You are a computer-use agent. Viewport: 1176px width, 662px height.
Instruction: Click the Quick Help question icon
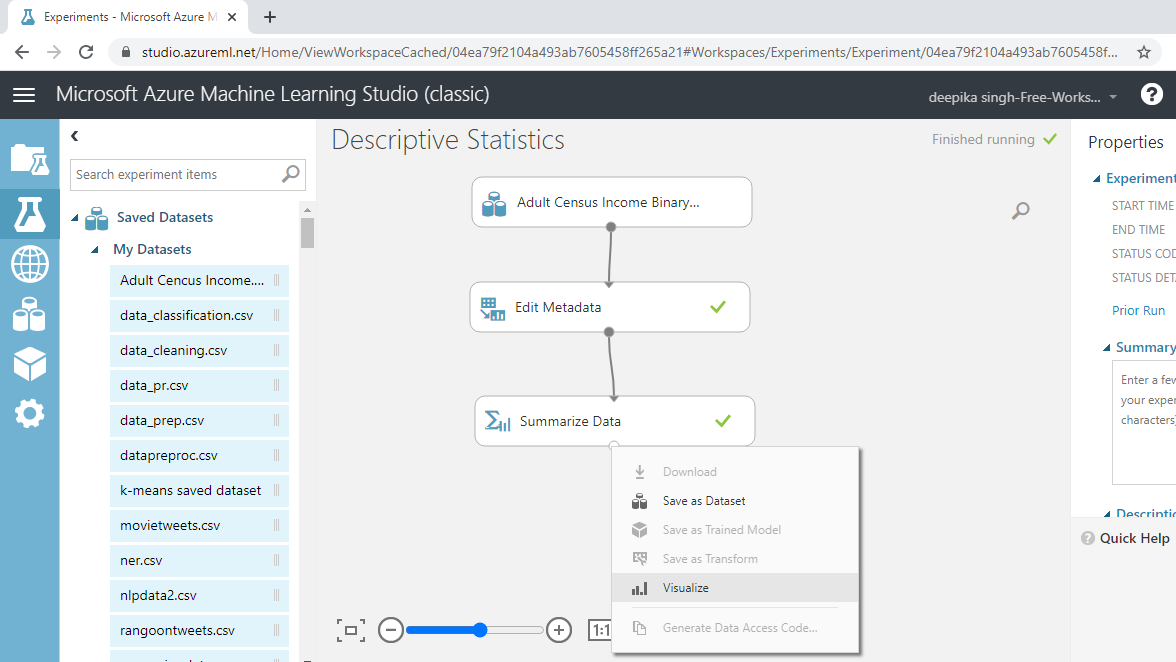[x=1088, y=538]
